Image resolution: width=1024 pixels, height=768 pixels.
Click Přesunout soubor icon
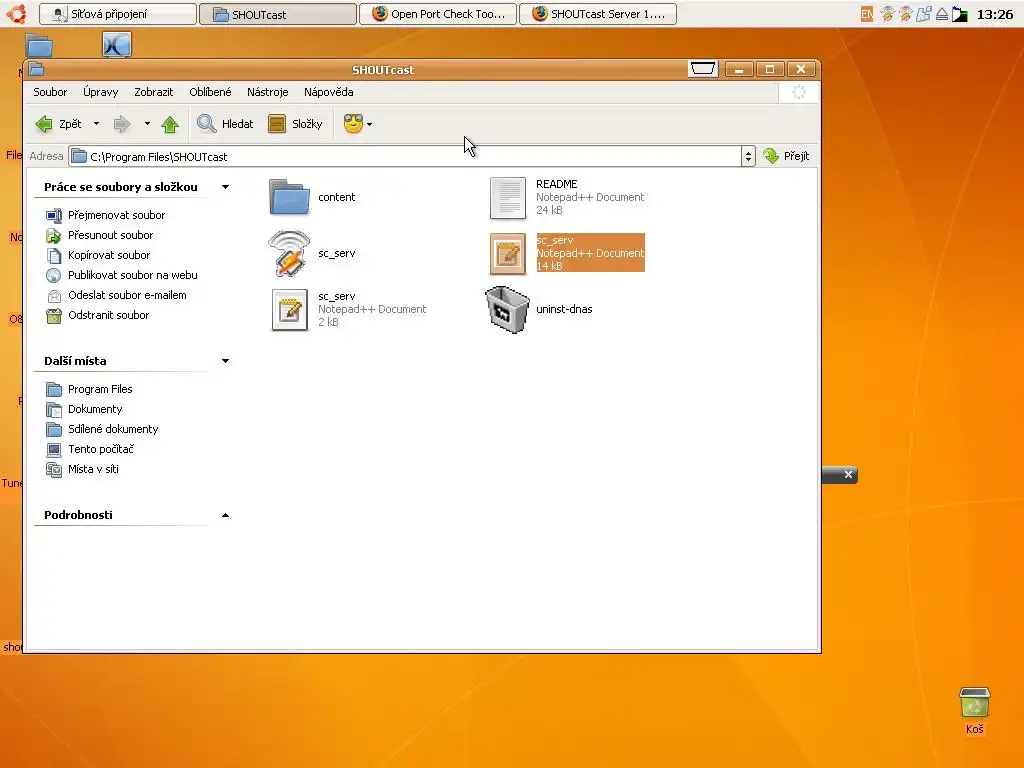pyautogui.click(x=54, y=235)
